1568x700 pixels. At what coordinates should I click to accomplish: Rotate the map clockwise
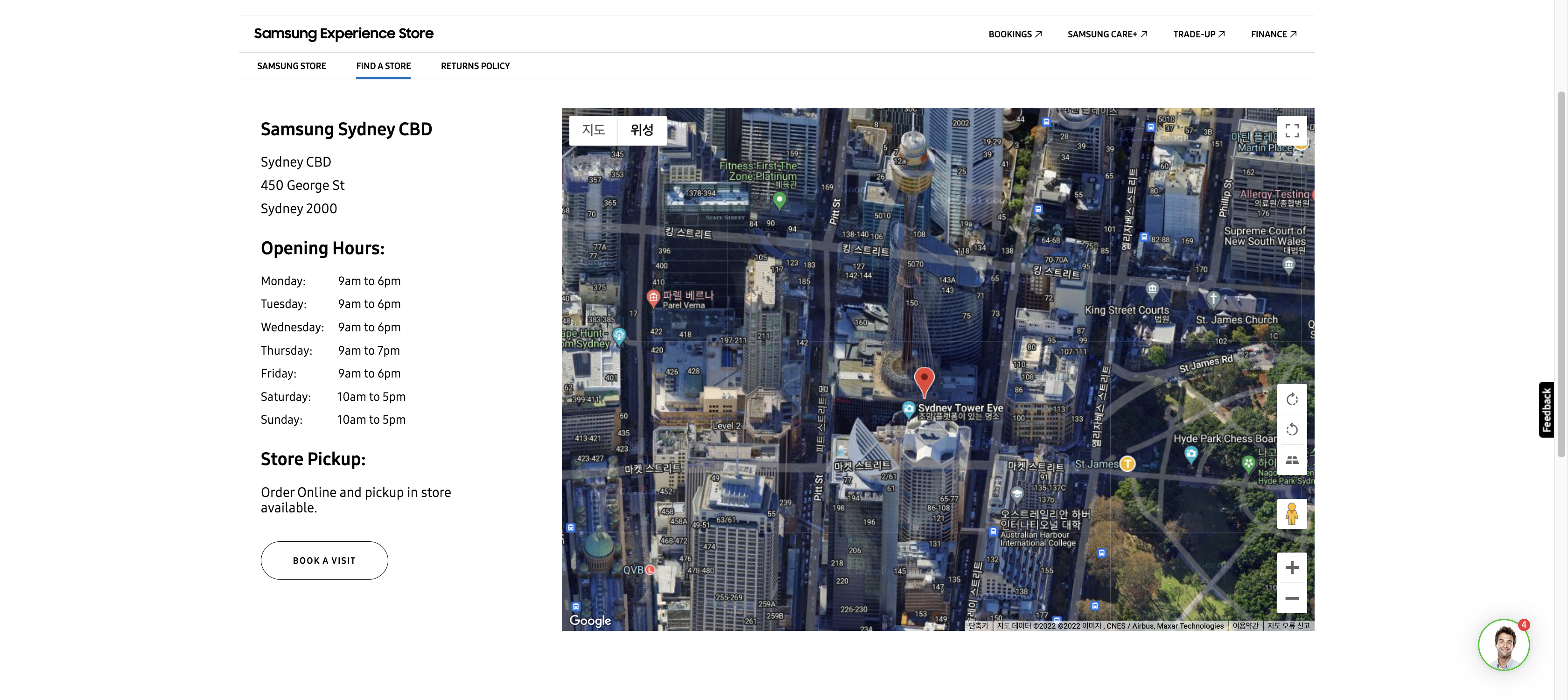pyautogui.click(x=1291, y=399)
